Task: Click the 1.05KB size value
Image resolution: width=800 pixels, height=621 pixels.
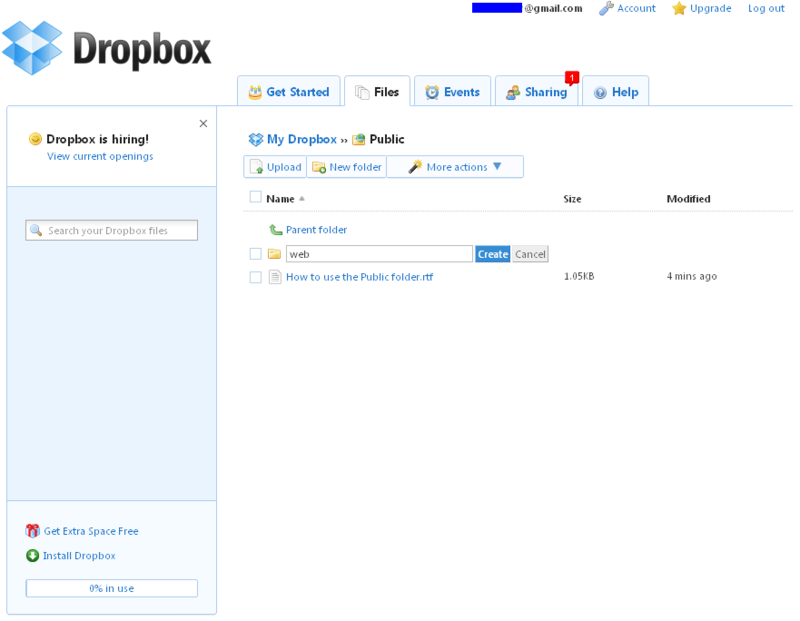Action: [579, 276]
